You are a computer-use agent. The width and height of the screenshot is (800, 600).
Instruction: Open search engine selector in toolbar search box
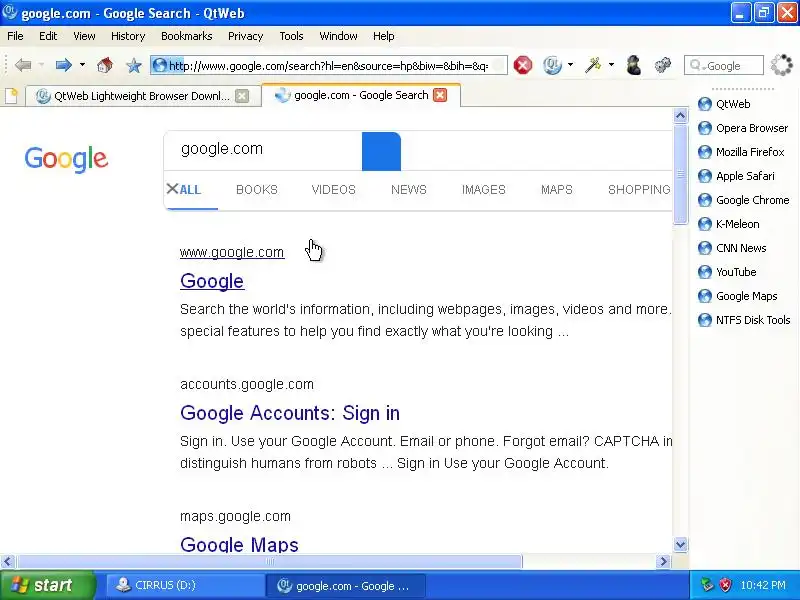tap(697, 65)
